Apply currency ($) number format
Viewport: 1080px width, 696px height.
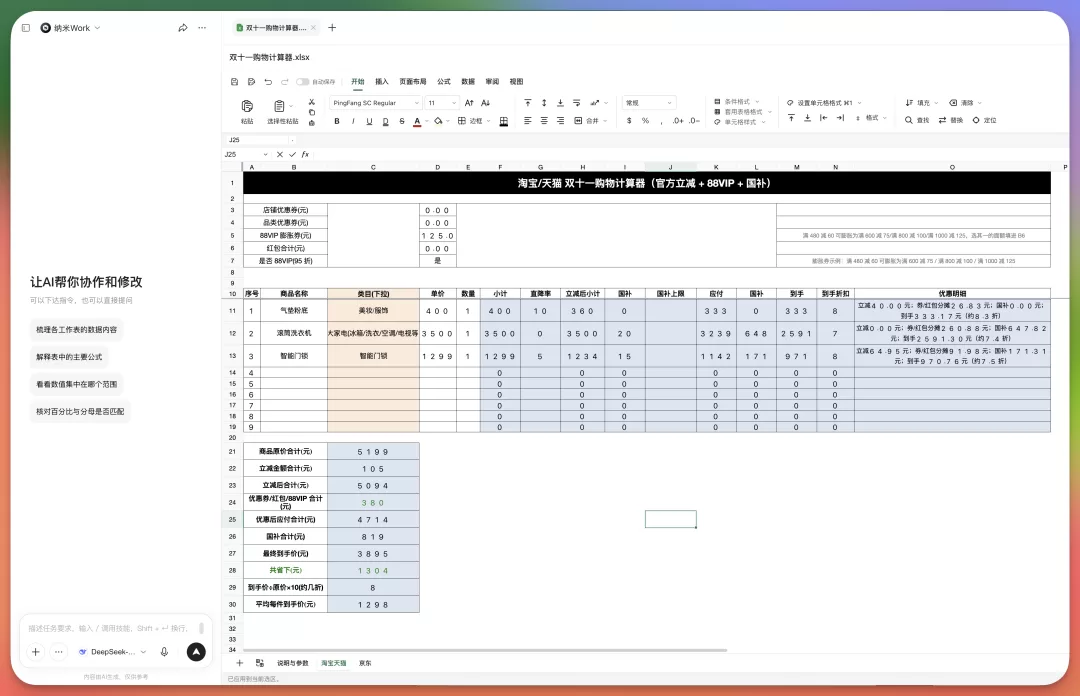(629, 121)
